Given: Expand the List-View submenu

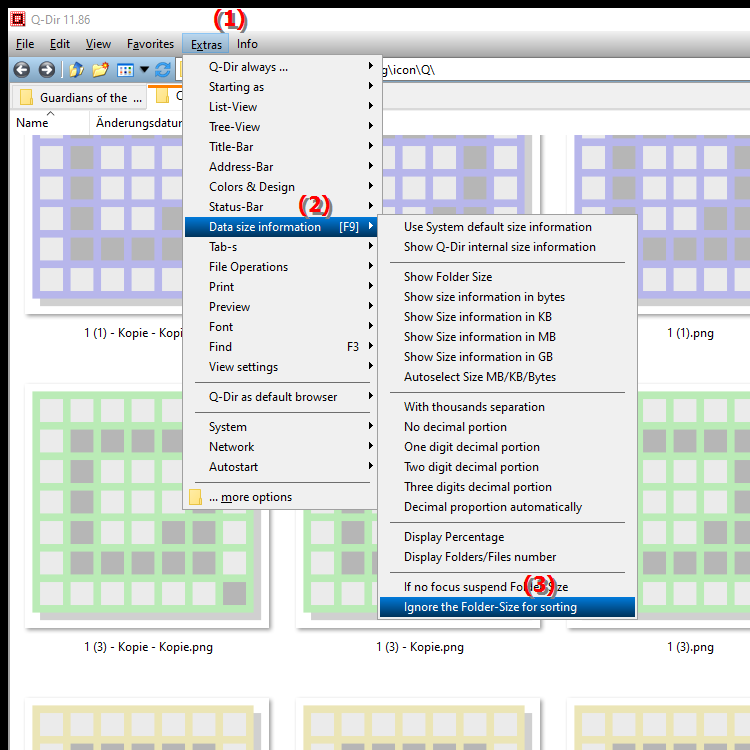Looking at the screenshot, I should [x=281, y=107].
